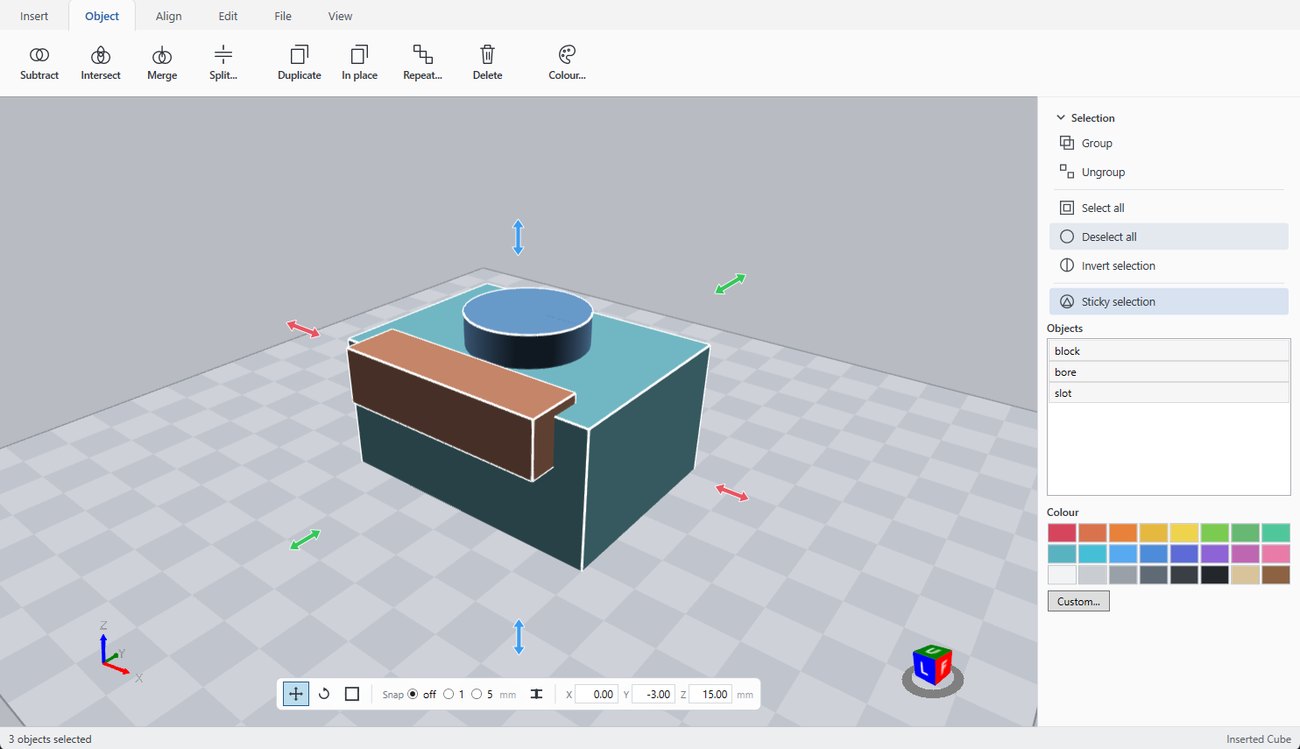The width and height of the screenshot is (1300, 749).
Task: Open the Split tool
Action: click(x=223, y=63)
